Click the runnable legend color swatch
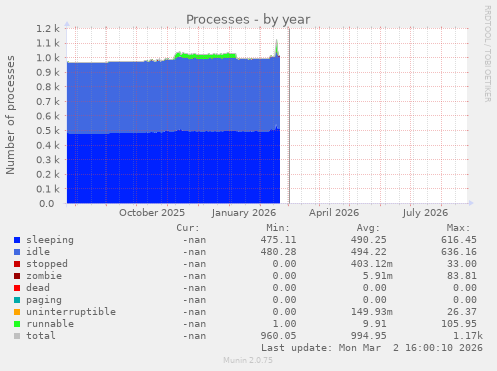 click(x=17, y=324)
